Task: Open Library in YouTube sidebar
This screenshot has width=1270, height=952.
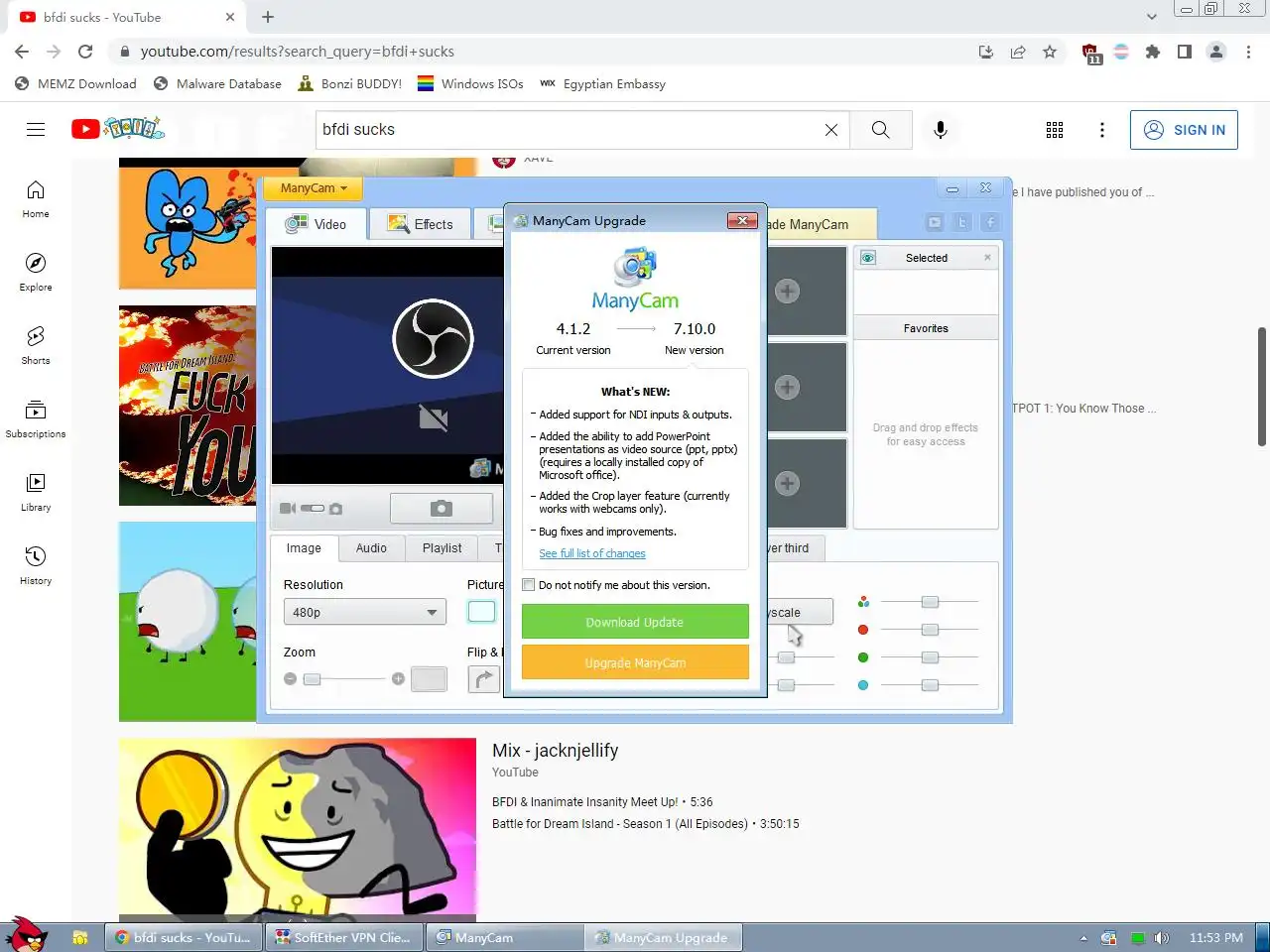Action: click(36, 493)
